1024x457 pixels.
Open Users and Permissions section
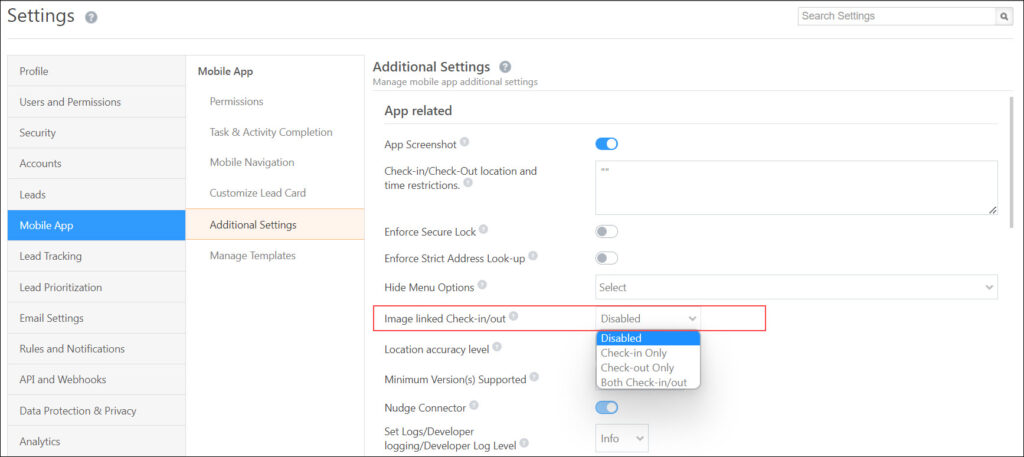(97, 102)
